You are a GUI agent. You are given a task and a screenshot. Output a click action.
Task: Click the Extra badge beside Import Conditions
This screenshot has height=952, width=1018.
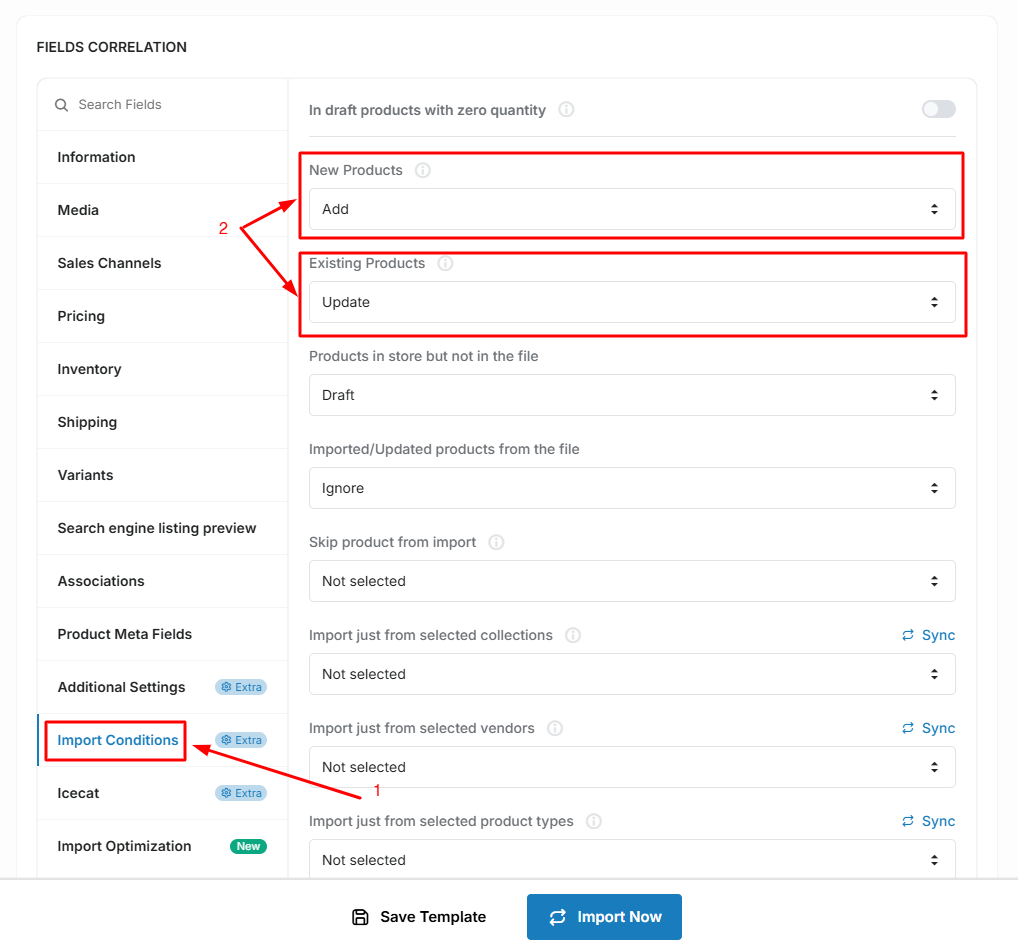[241, 740]
